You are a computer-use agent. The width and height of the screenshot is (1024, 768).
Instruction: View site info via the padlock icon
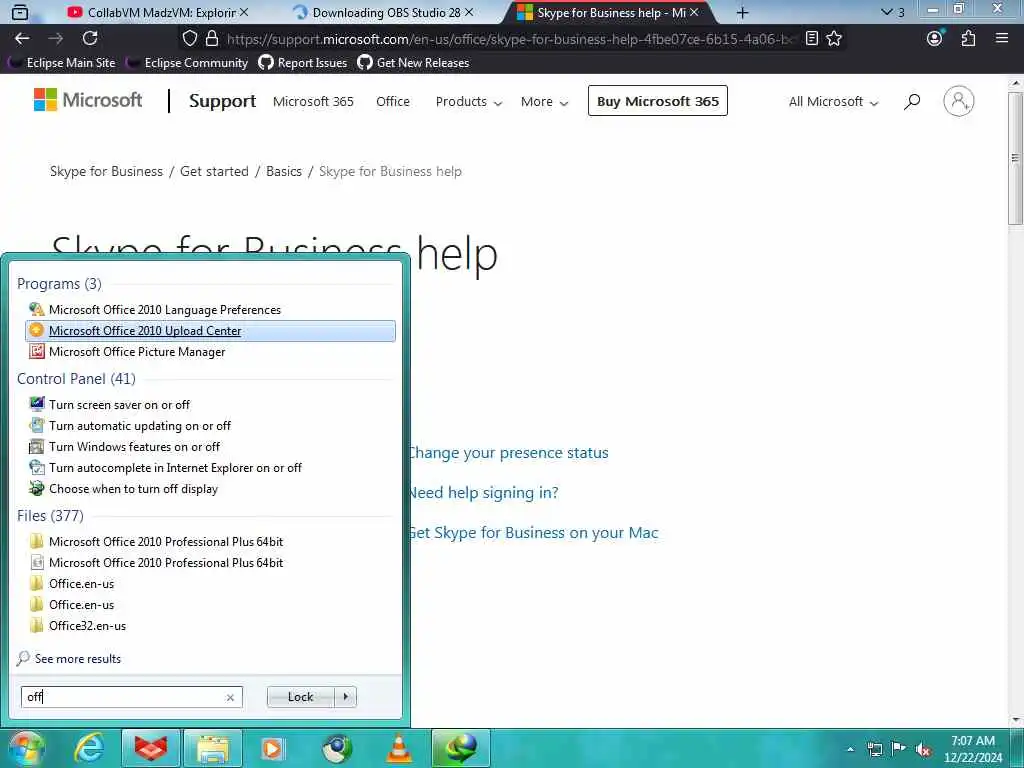pyautogui.click(x=212, y=39)
